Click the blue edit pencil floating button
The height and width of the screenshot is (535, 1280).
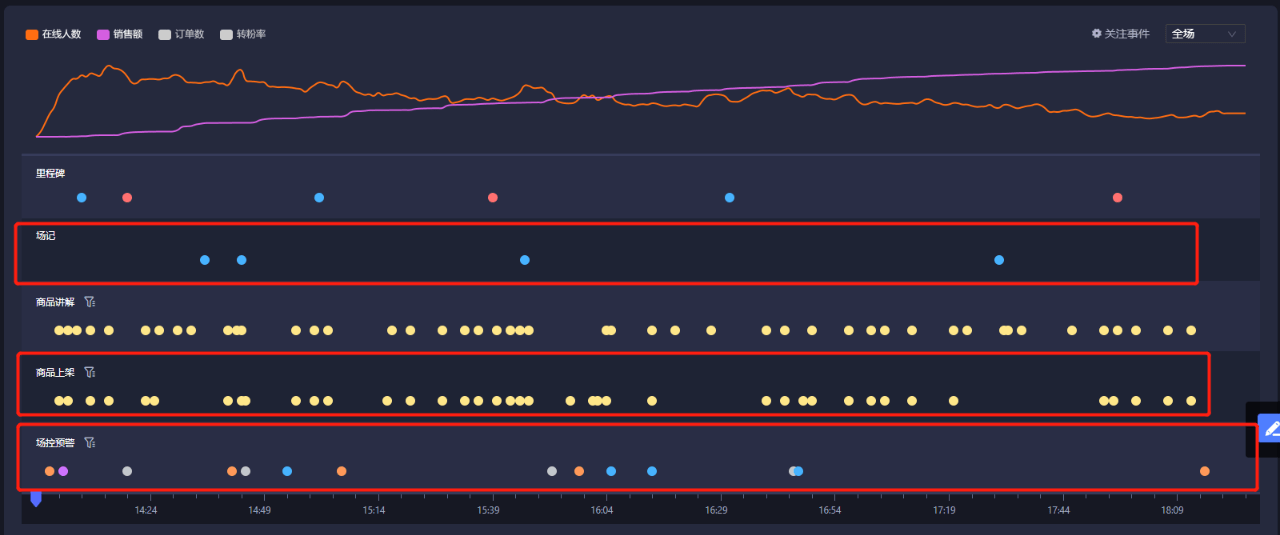(1270, 429)
